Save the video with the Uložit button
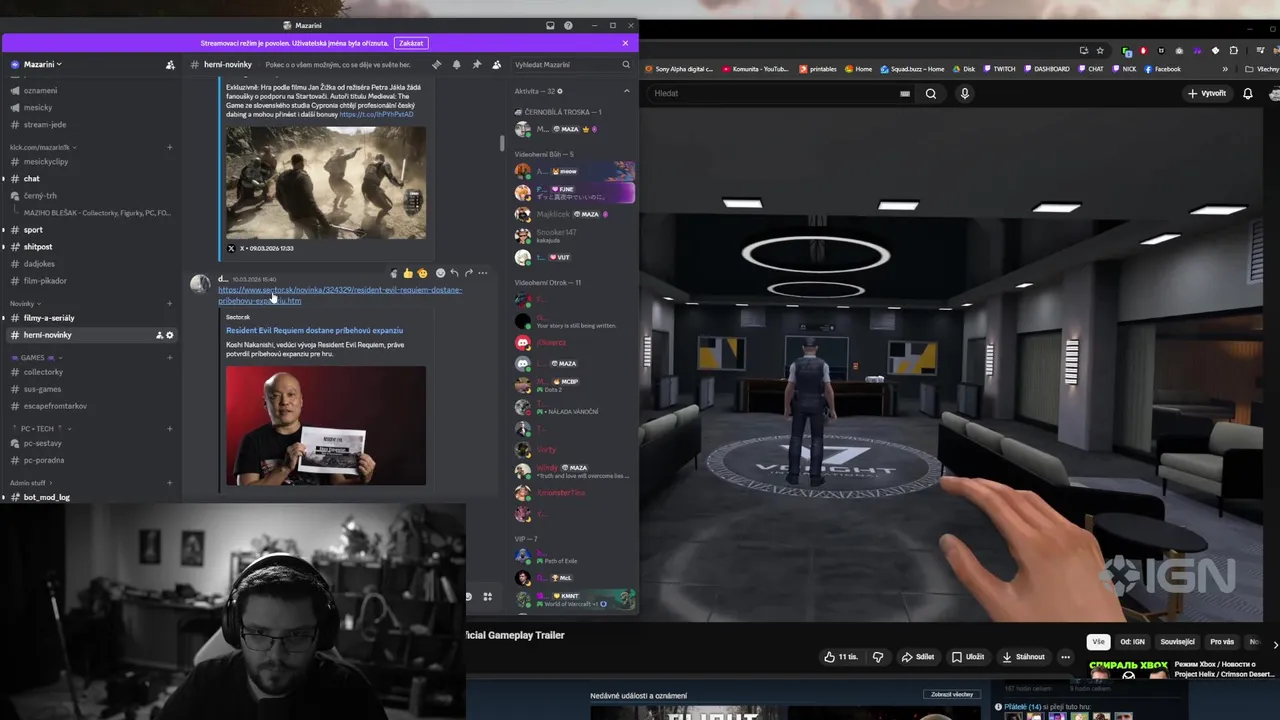 [x=968, y=657]
